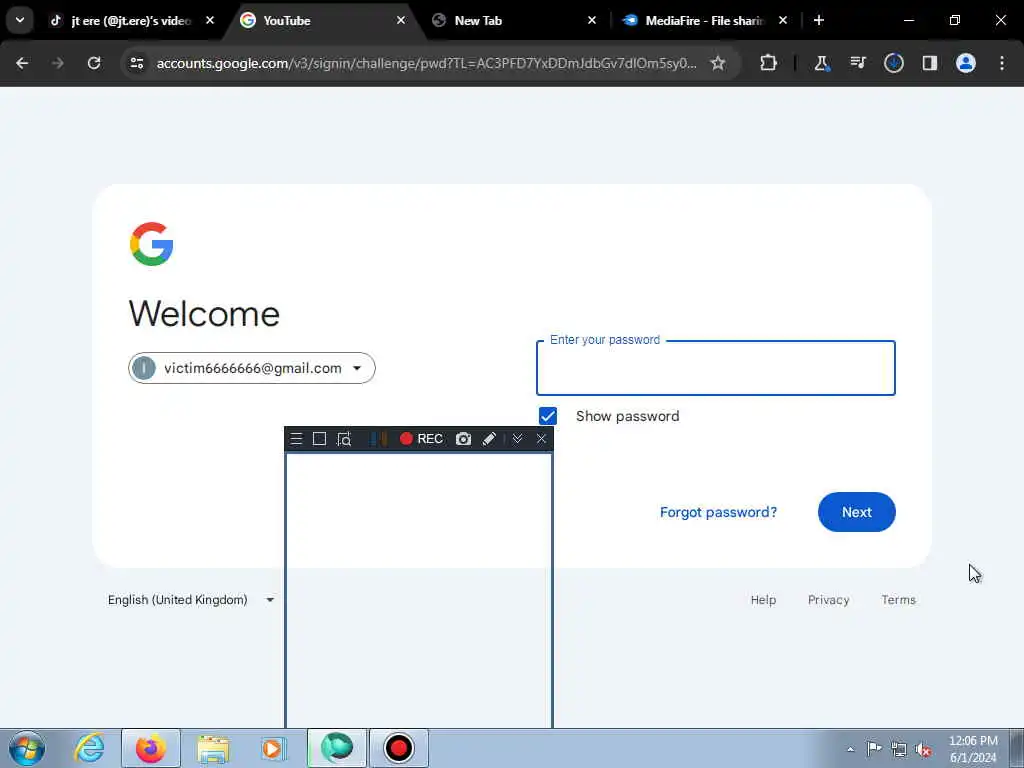Viewport: 1024px width, 768px height.
Task: Open the recorder drawing pencil tool
Action: point(489,439)
